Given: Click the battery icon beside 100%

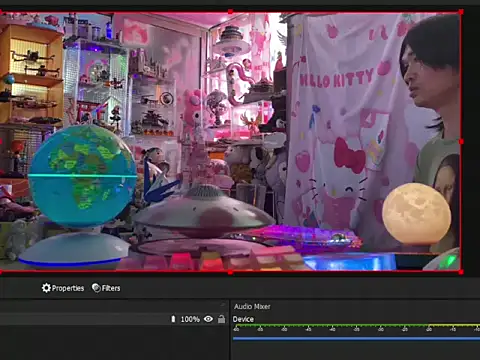Looking at the screenshot, I should coord(173,319).
